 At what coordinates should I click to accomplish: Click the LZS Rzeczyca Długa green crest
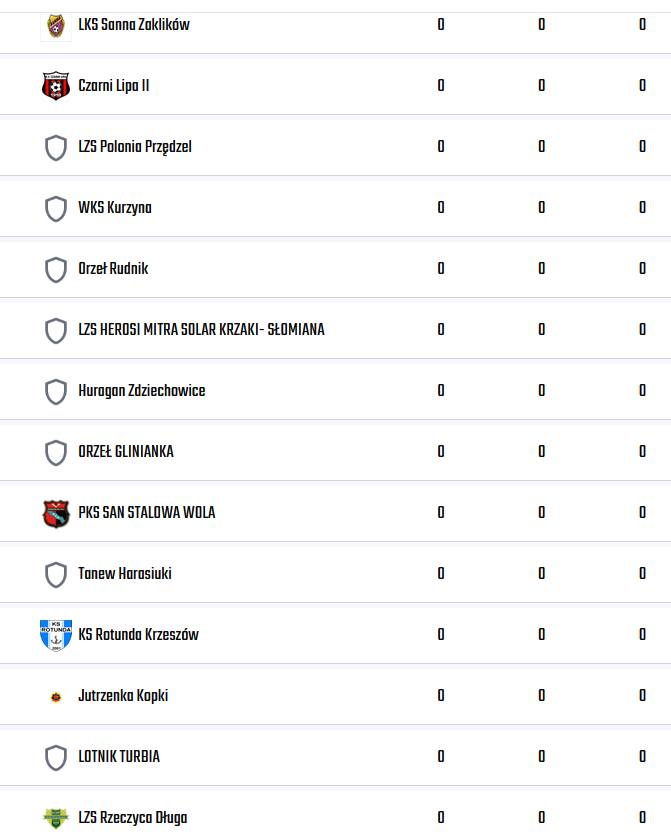[x=56, y=818]
